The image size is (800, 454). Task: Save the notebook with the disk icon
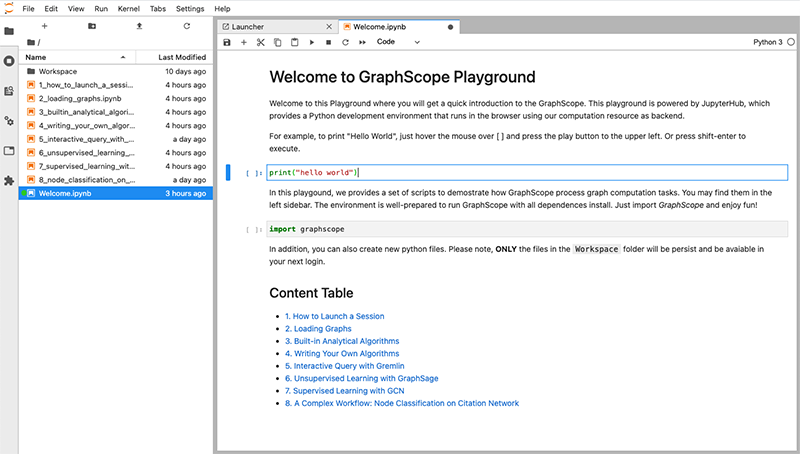[x=227, y=43]
